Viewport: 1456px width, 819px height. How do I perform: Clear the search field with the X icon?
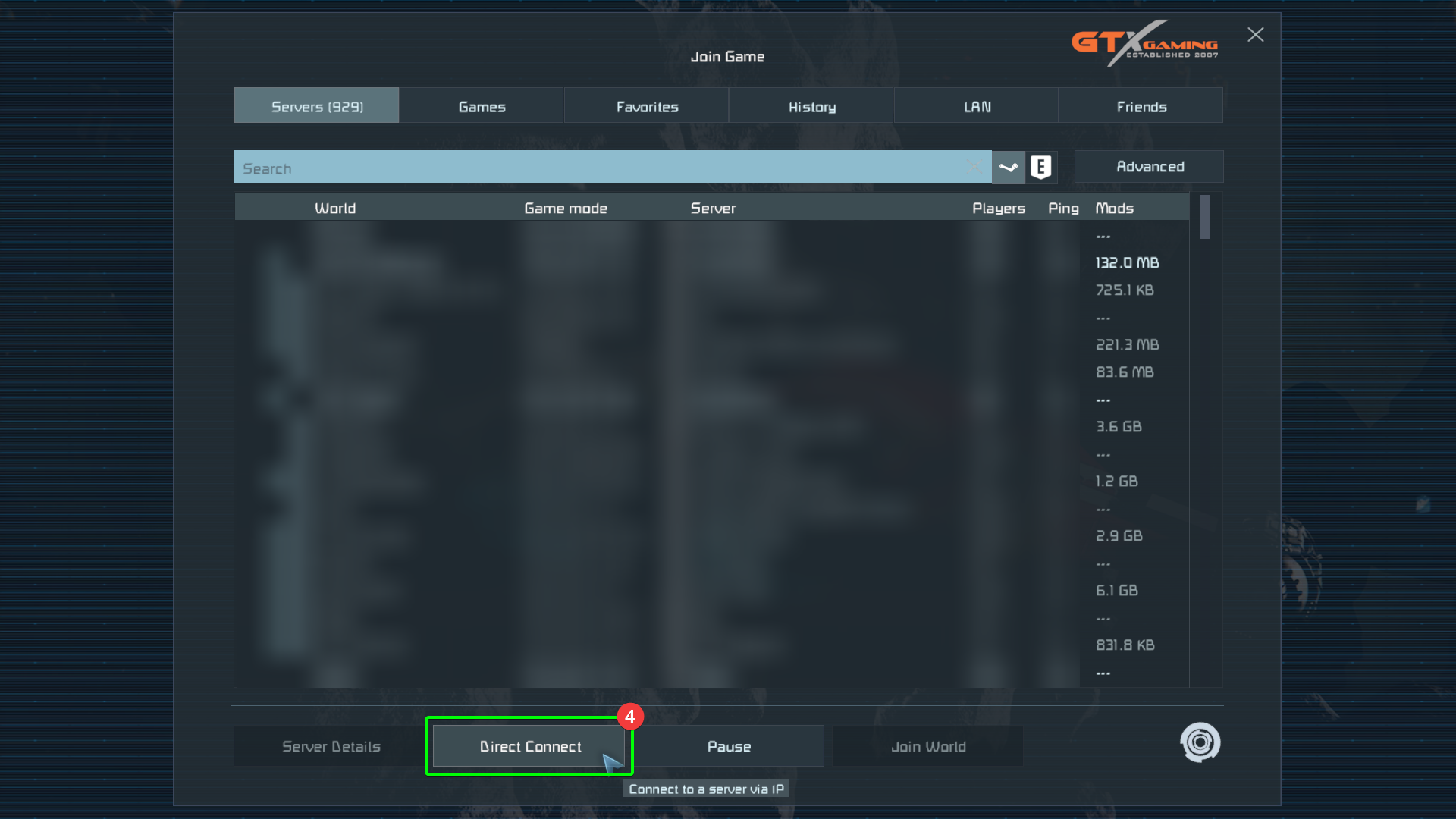point(974,167)
